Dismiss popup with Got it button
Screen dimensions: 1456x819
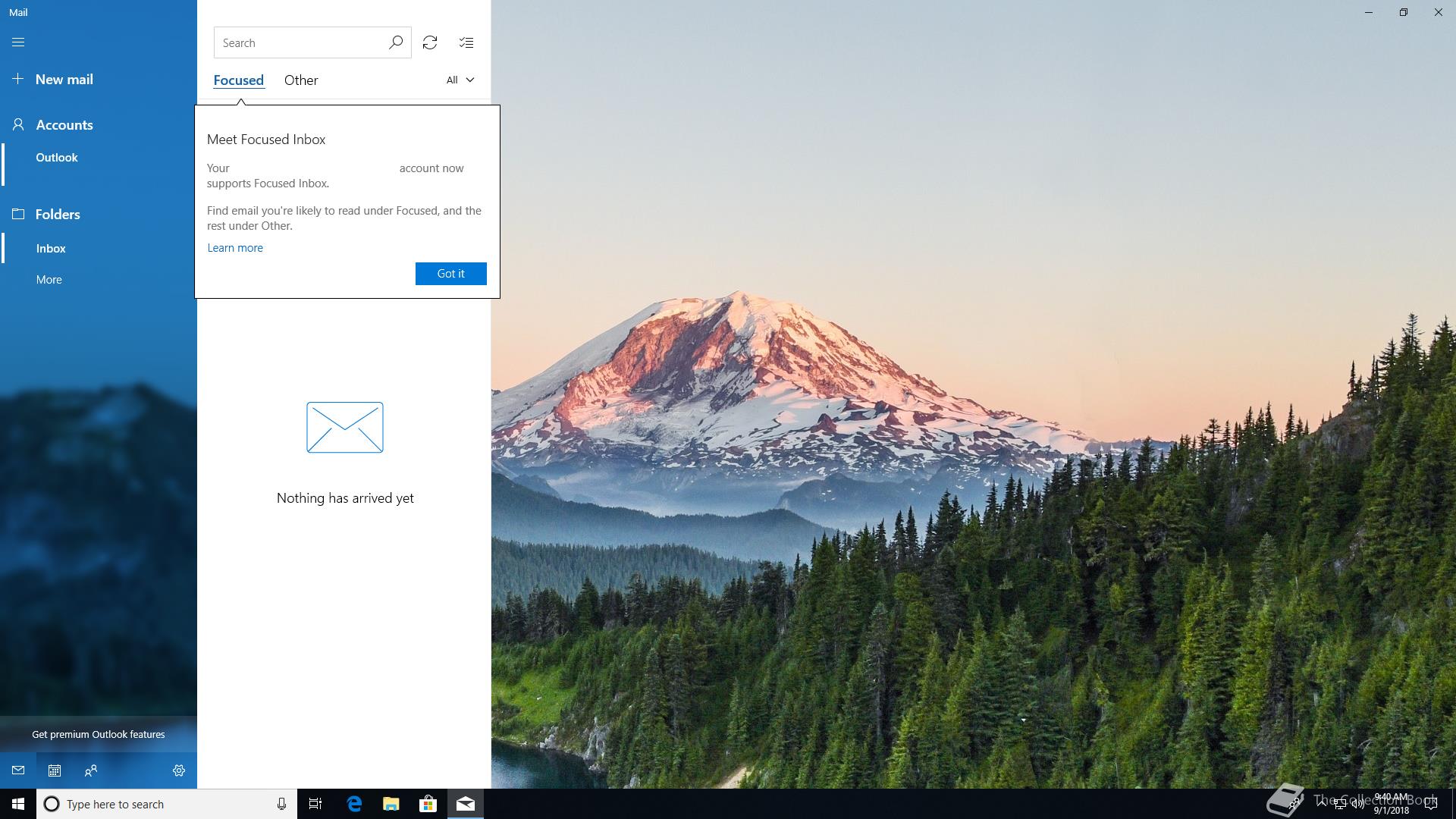coord(450,273)
